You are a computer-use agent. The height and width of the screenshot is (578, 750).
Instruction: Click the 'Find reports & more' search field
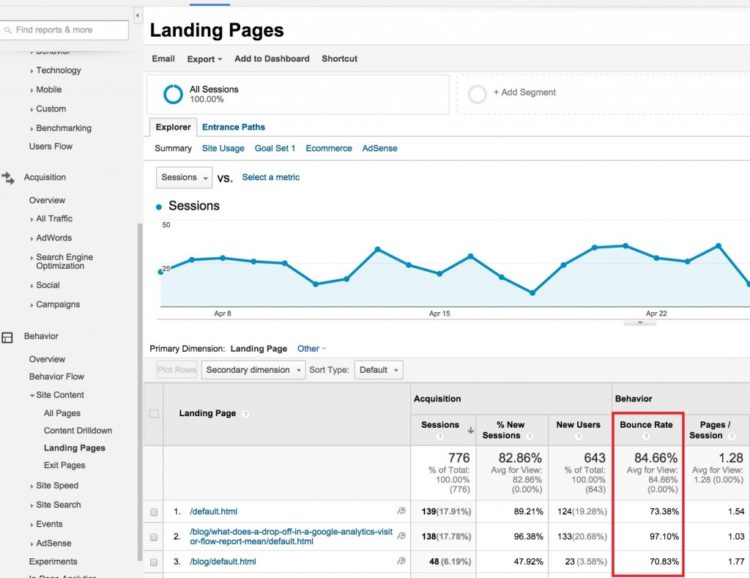click(x=65, y=30)
